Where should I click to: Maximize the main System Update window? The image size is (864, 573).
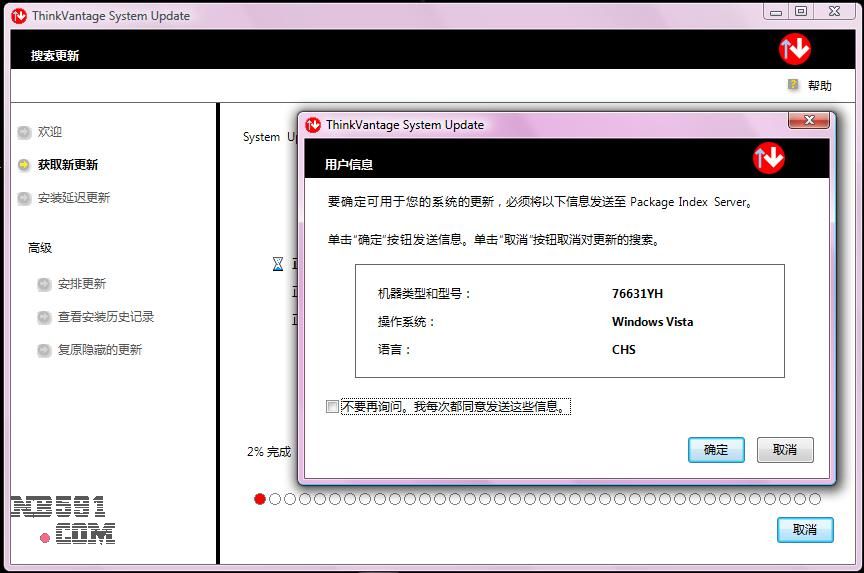[801, 12]
